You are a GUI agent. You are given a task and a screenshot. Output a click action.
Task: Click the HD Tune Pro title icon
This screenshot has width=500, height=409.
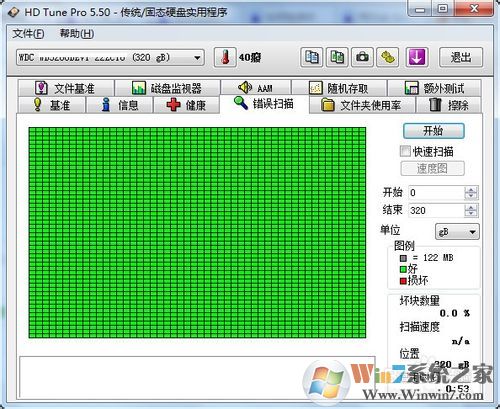tap(14, 12)
